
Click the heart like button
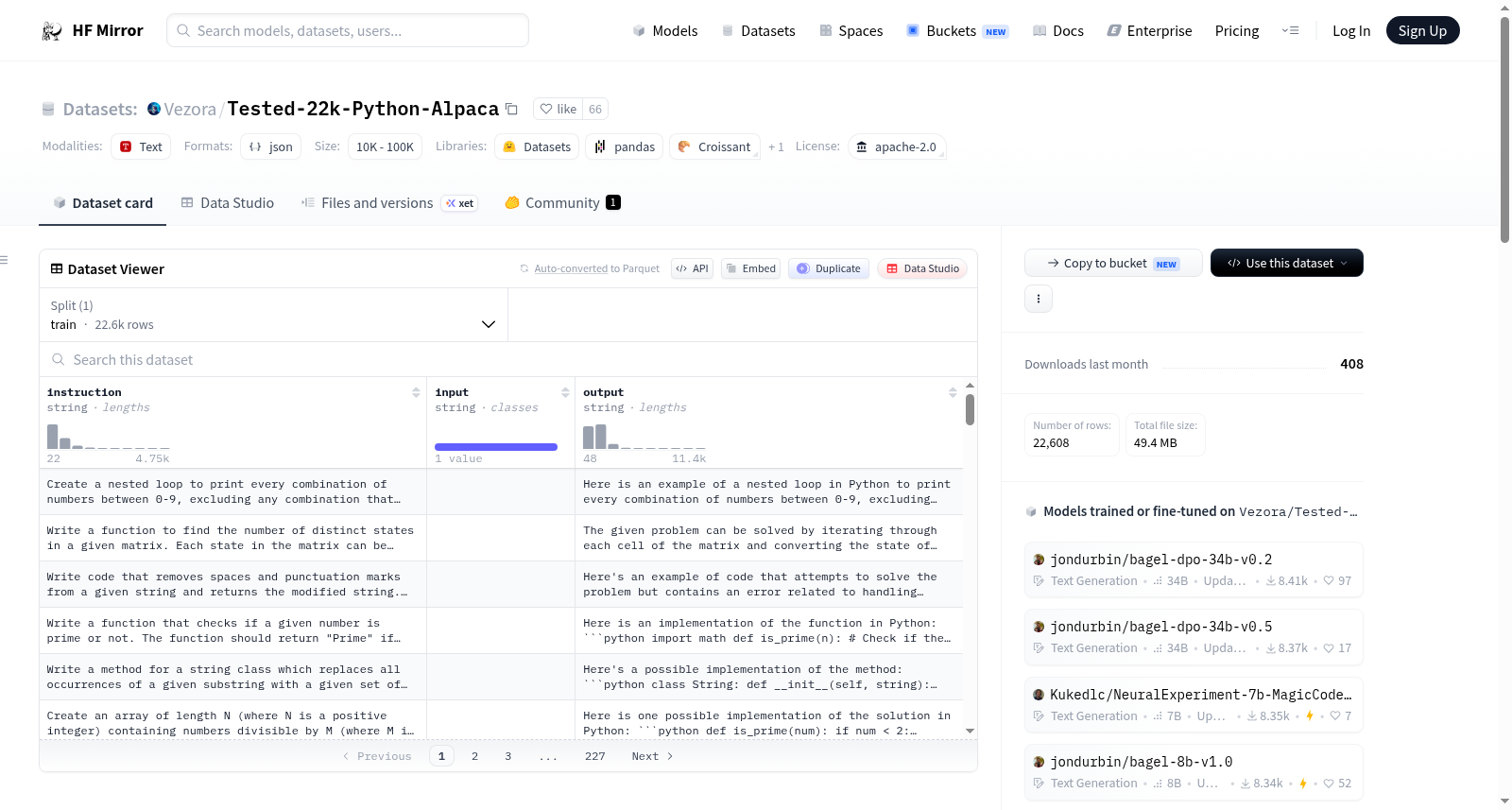(x=558, y=109)
